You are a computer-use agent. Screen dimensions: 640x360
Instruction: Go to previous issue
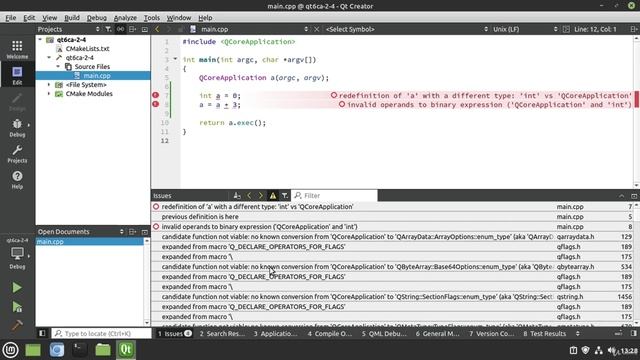[x=249, y=196]
